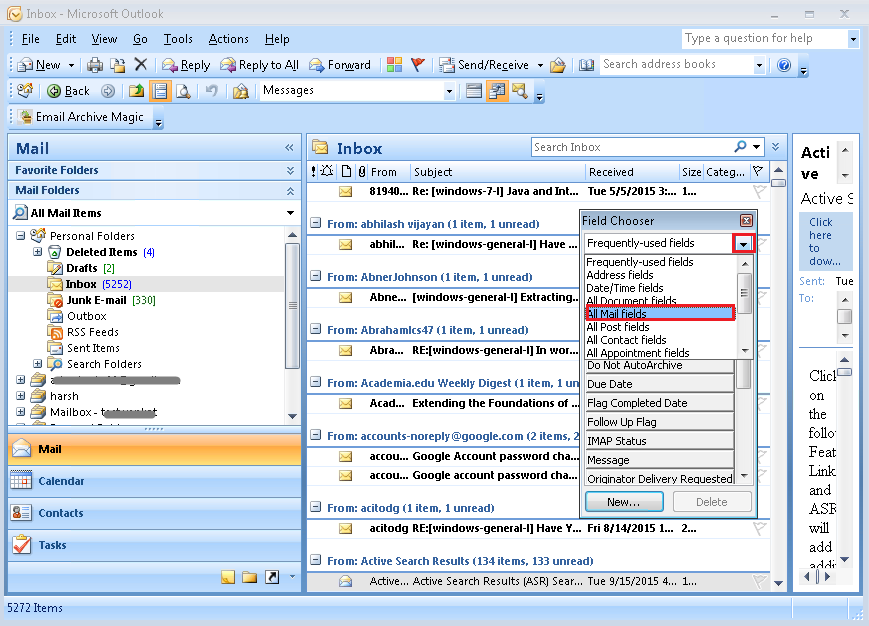The image size is (869, 626).
Task: Switch to the Contacts pane
Action: pos(155,513)
